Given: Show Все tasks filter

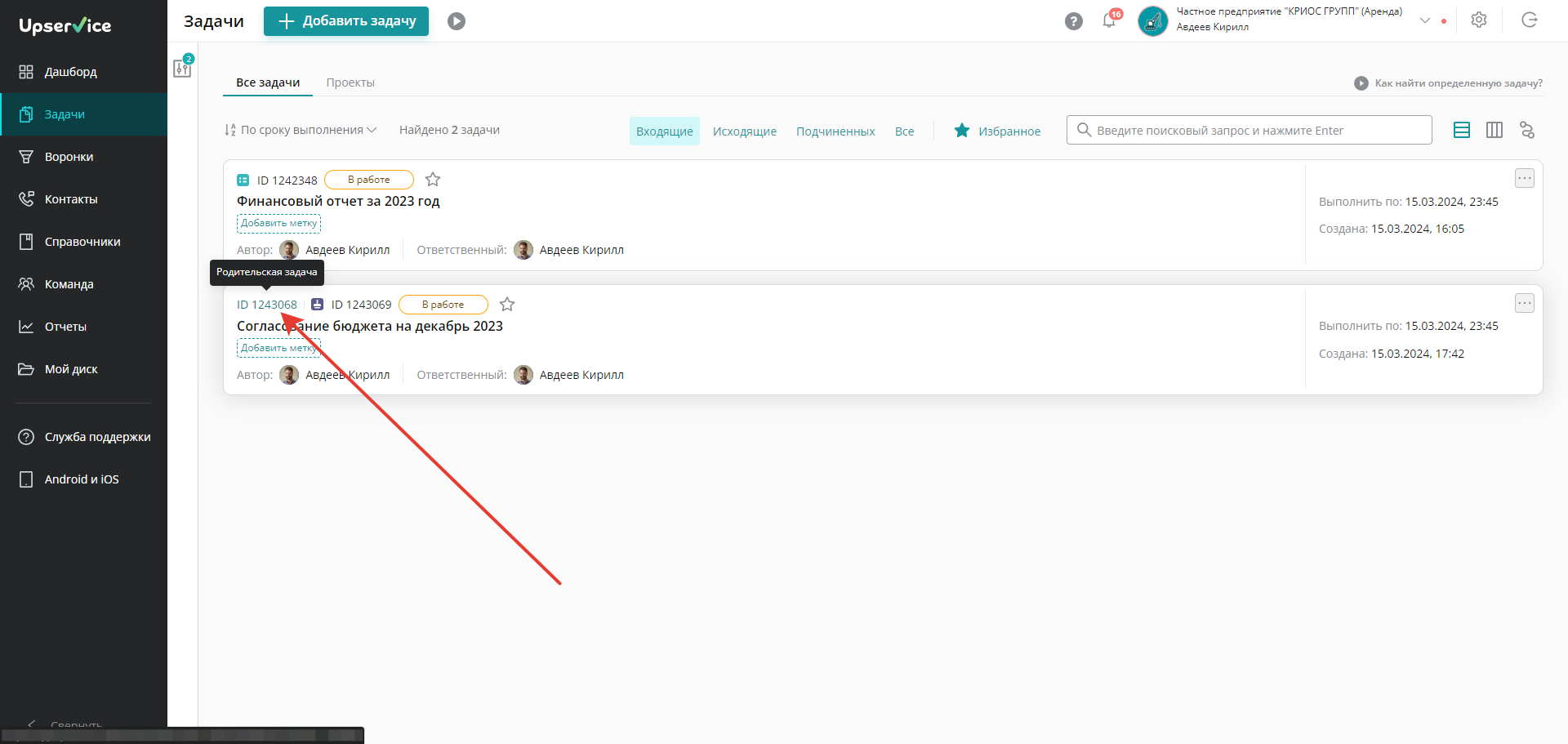Looking at the screenshot, I should pyautogui.click(x=904, y=131).
